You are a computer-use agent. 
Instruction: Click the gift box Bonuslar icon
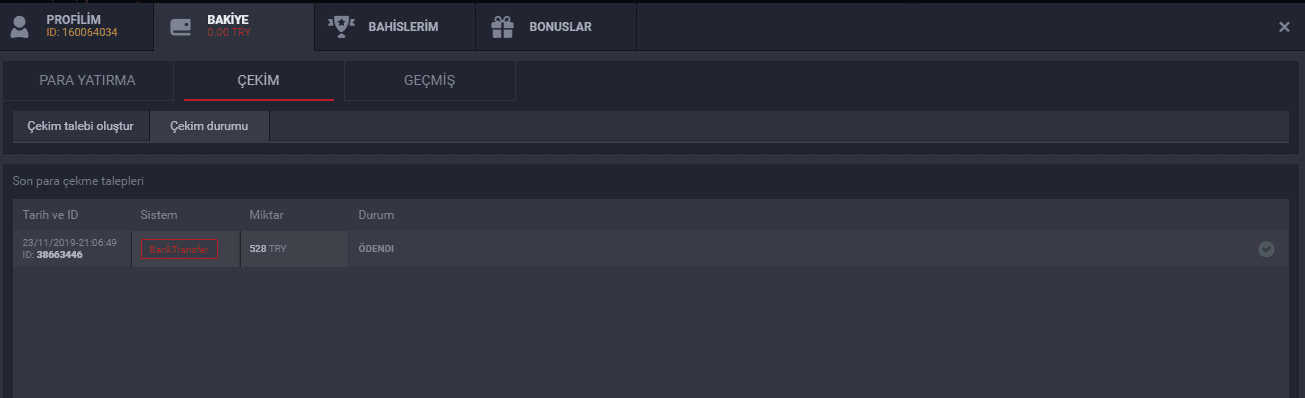coord(502,27)
